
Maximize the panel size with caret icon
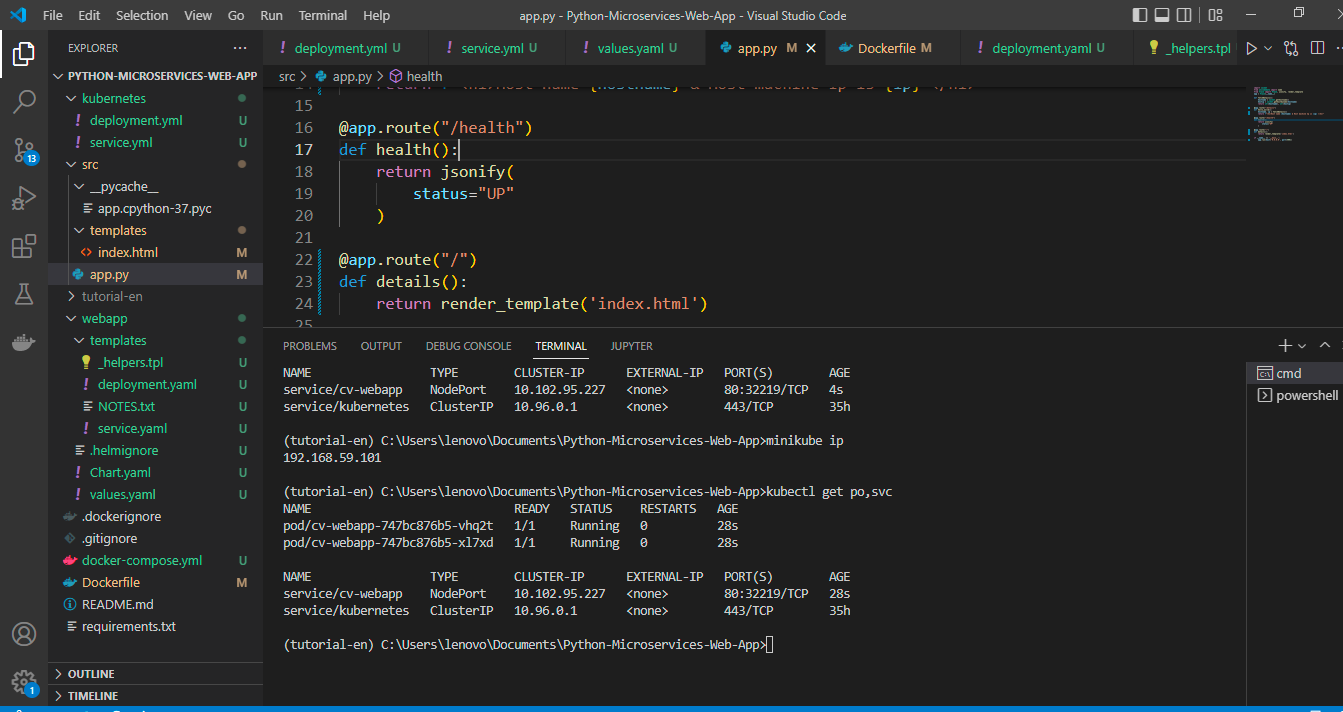click(1325, 345)
